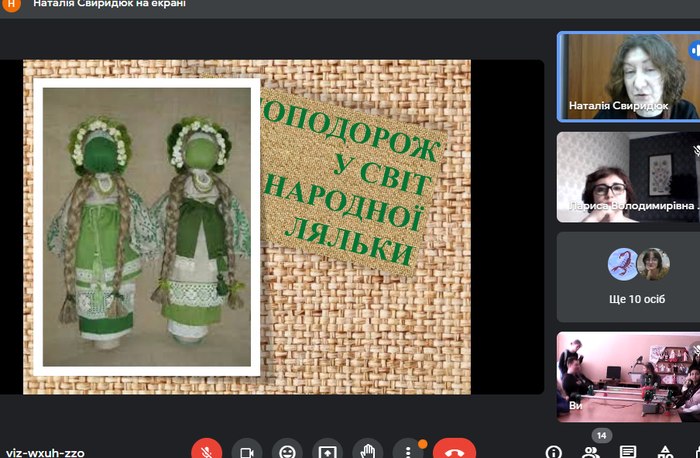Open the activities panel icon
This screenshot has width=700, height=458.
tap(665, 451)
